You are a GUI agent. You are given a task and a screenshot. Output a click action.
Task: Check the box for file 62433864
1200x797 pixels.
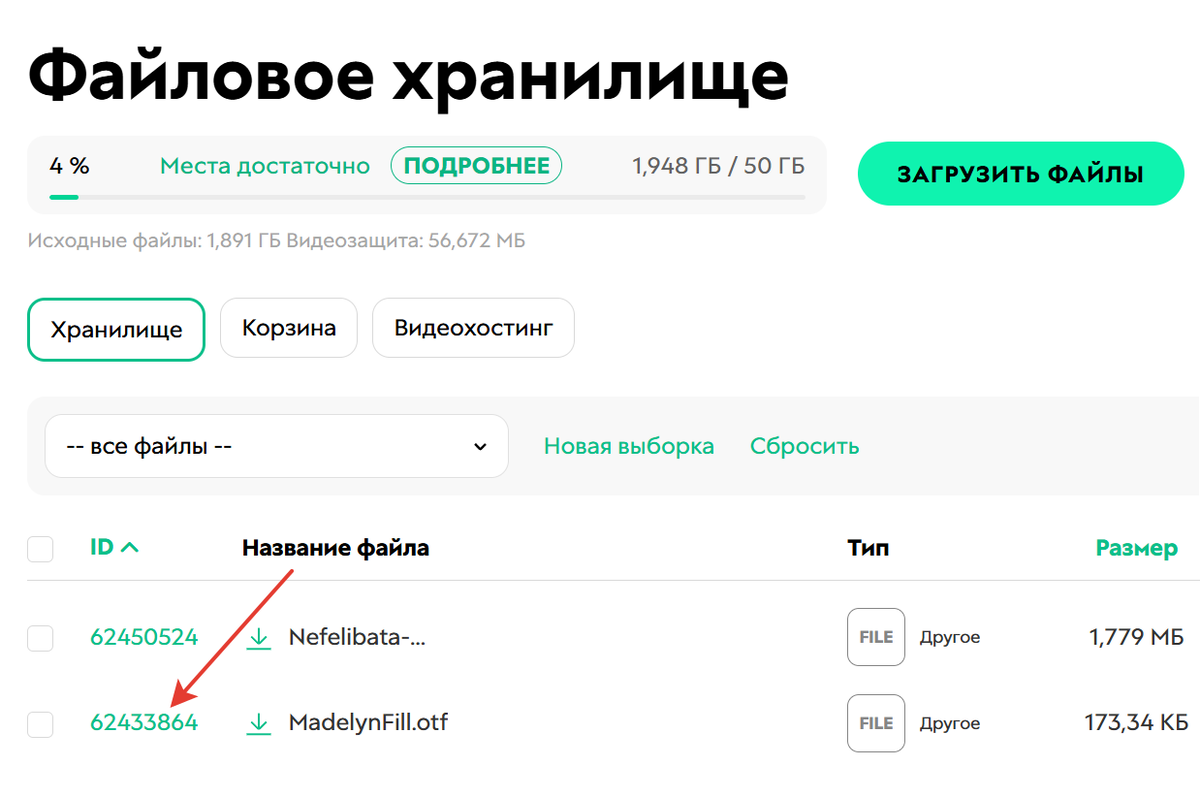(x=40, y=724)
